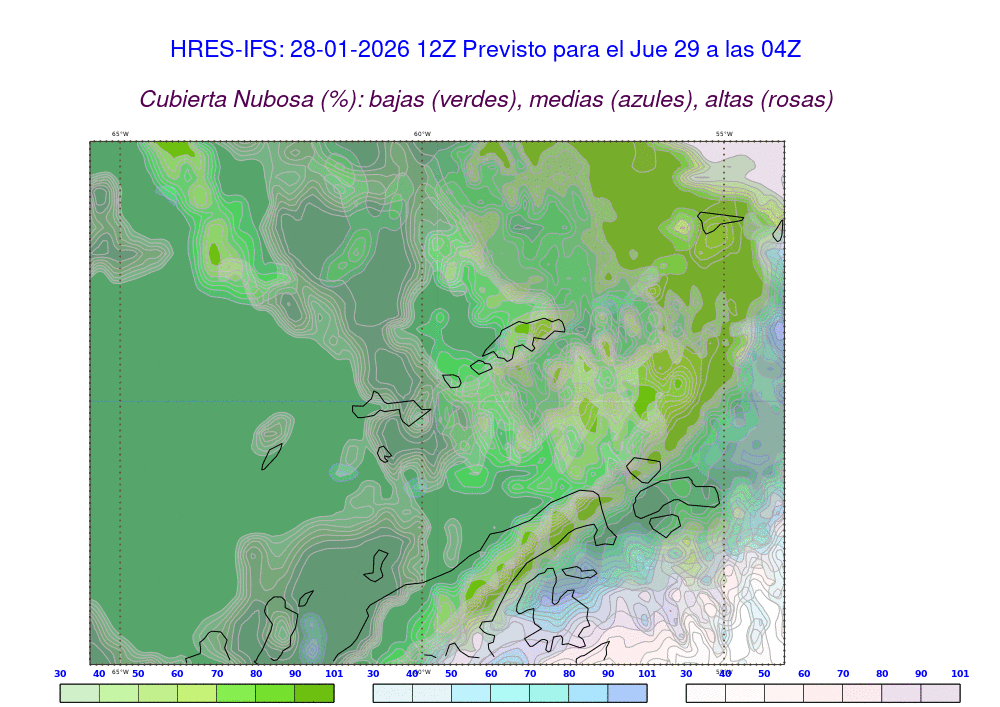Click the 55°W longitude label at map top
Image resolution: width=1000 pixels, height=707 pixels.
point(723,134)
